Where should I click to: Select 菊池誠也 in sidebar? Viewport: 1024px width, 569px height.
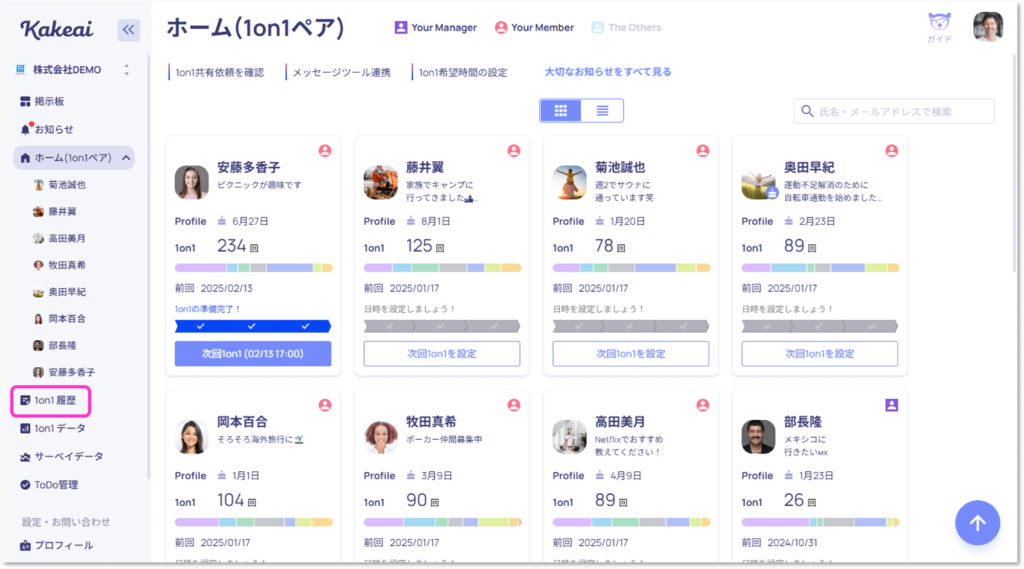pos(59,185)
